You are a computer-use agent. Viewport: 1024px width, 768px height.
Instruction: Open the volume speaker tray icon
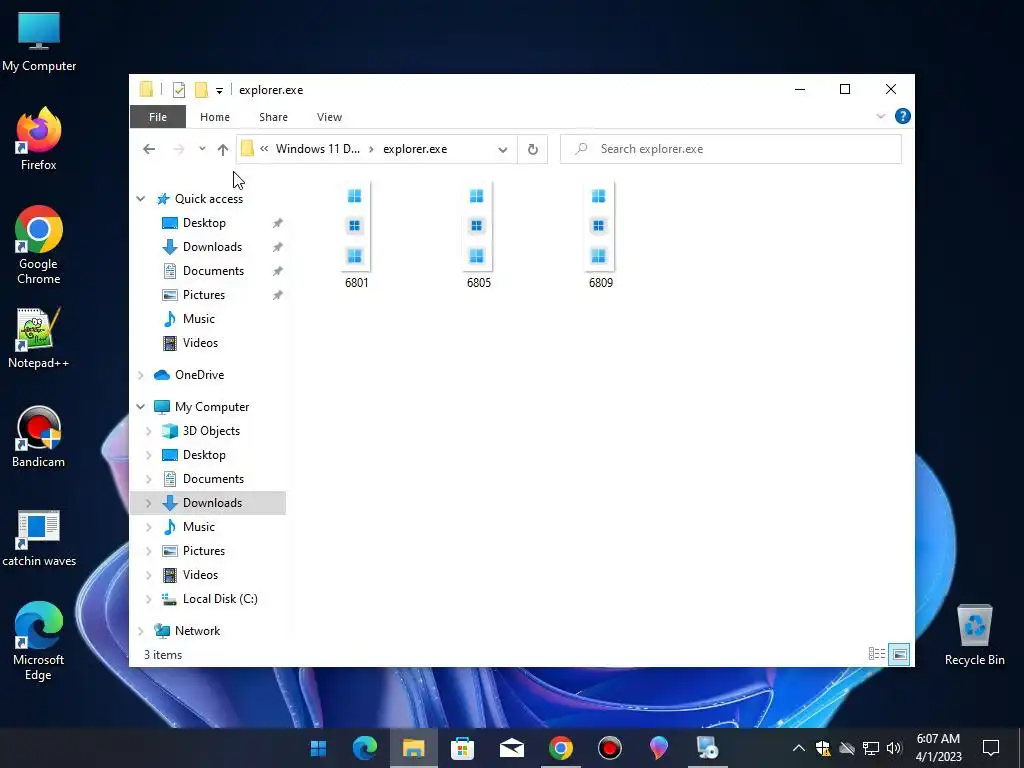[894, 748]
